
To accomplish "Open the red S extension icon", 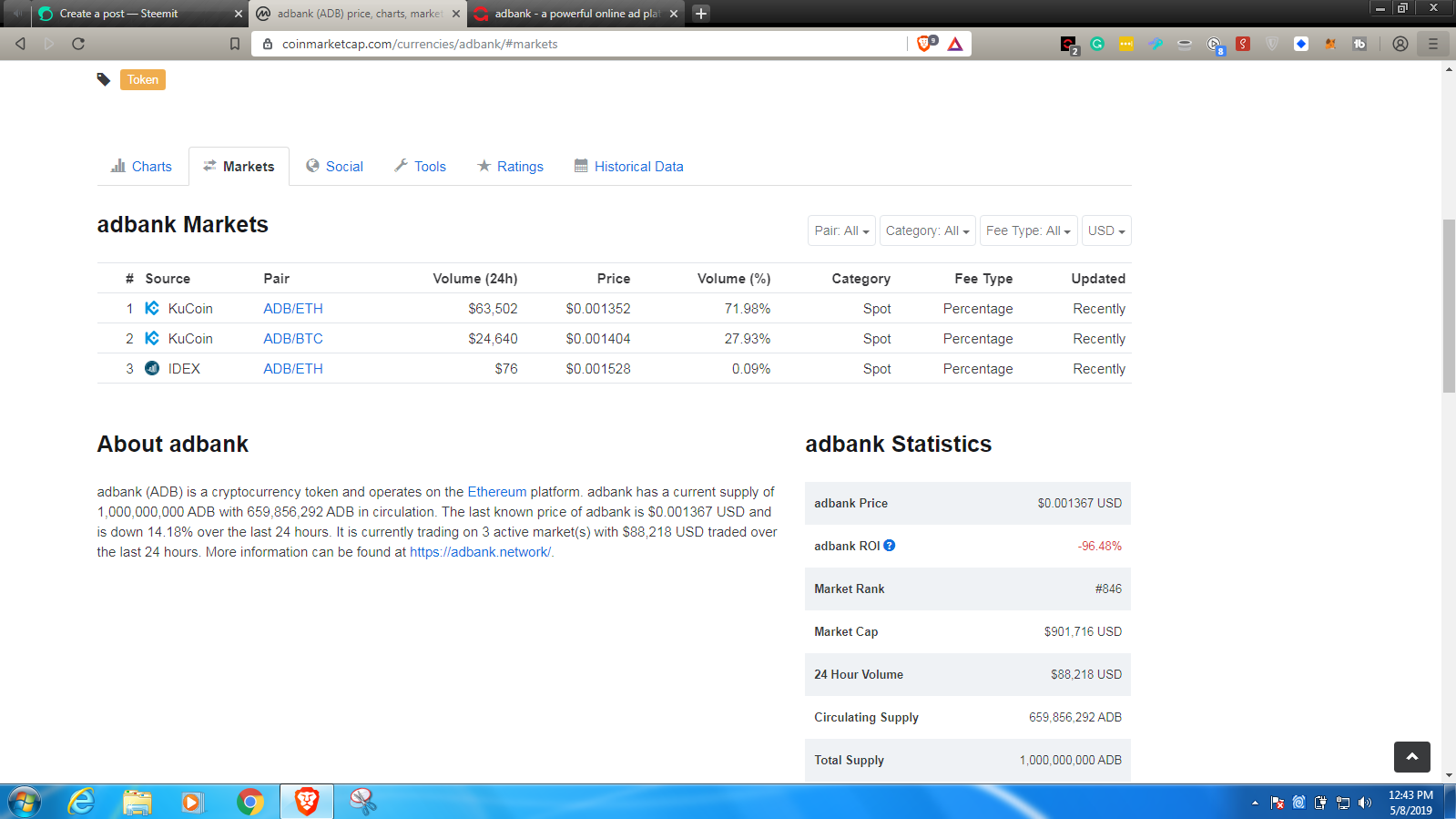I will (1243, 44).
